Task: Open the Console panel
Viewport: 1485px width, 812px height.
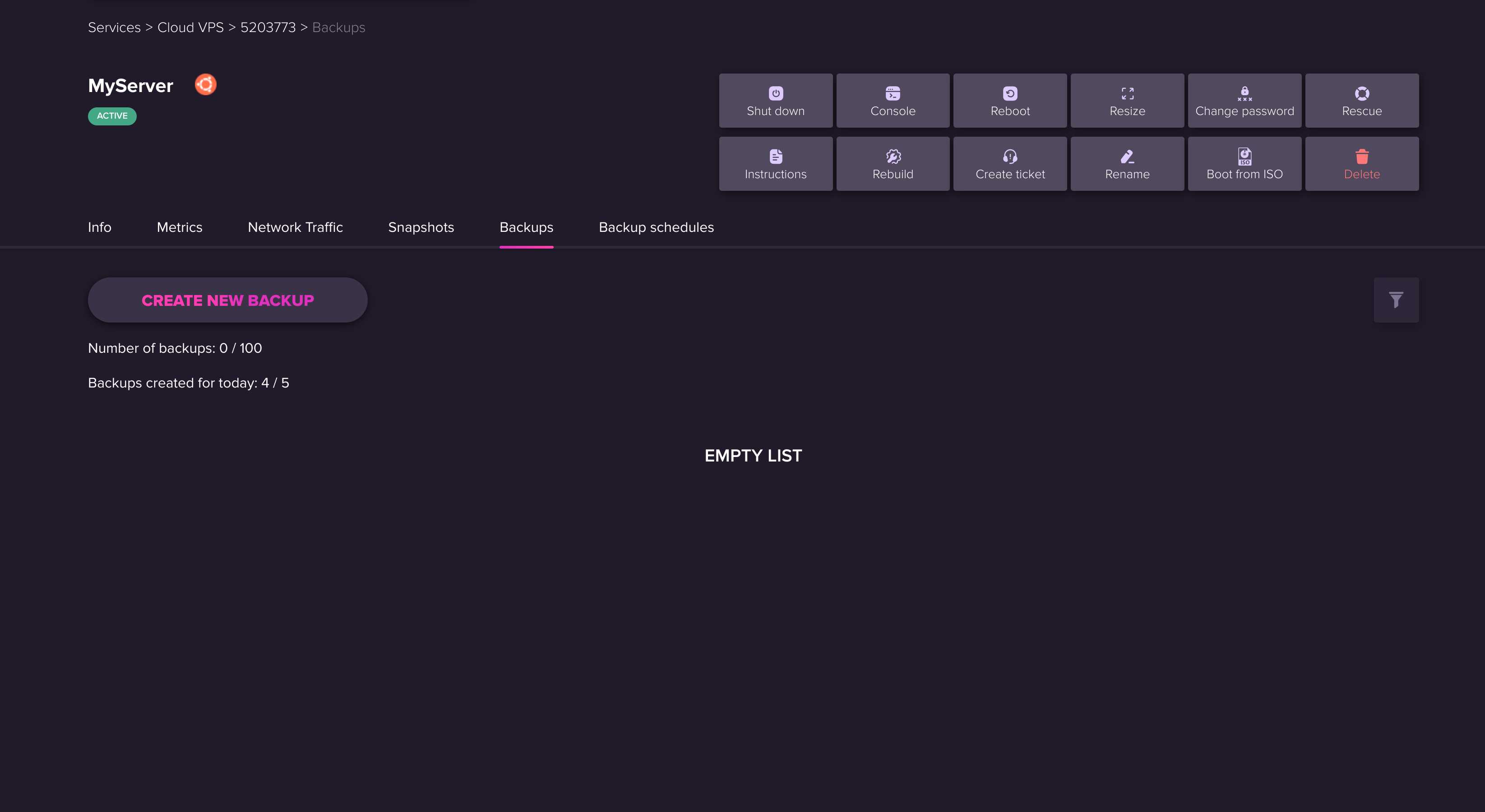Action: pyautogui.click(x=893, y=100)
